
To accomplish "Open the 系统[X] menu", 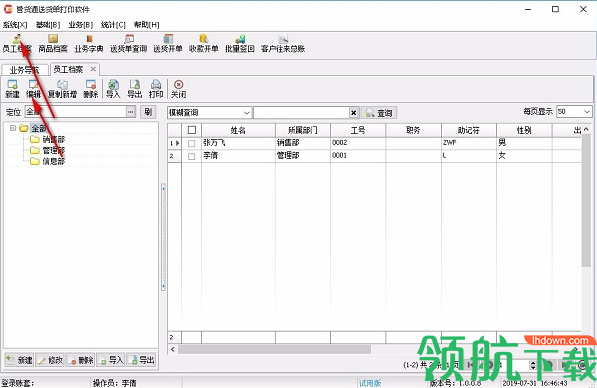I will tap(15, 25).
